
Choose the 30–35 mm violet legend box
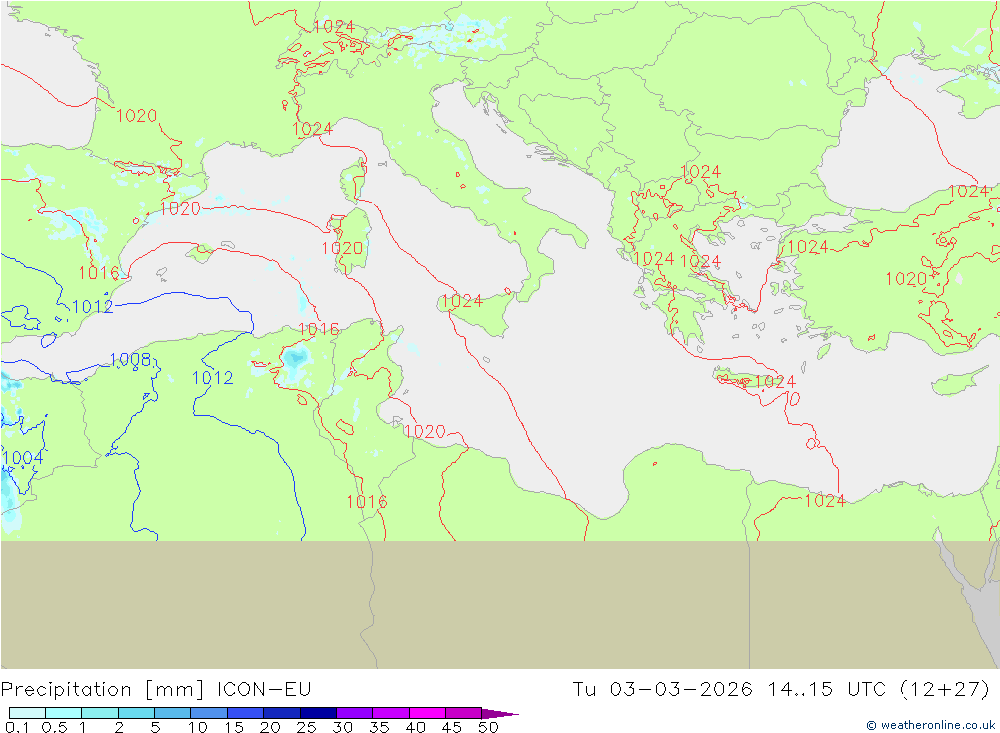point(355,713)
